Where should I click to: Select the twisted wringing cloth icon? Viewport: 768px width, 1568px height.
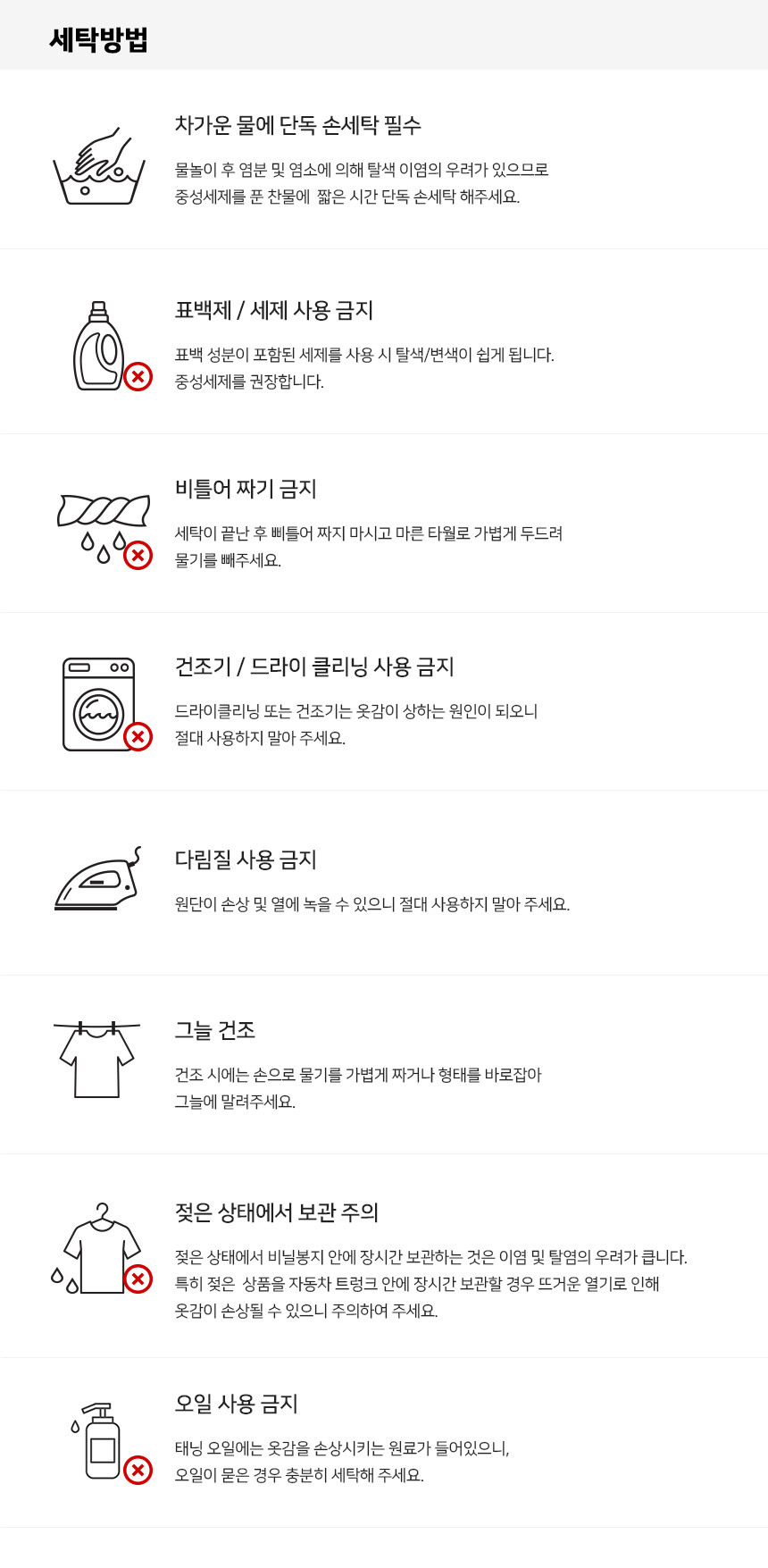click(x=103, y=512)
